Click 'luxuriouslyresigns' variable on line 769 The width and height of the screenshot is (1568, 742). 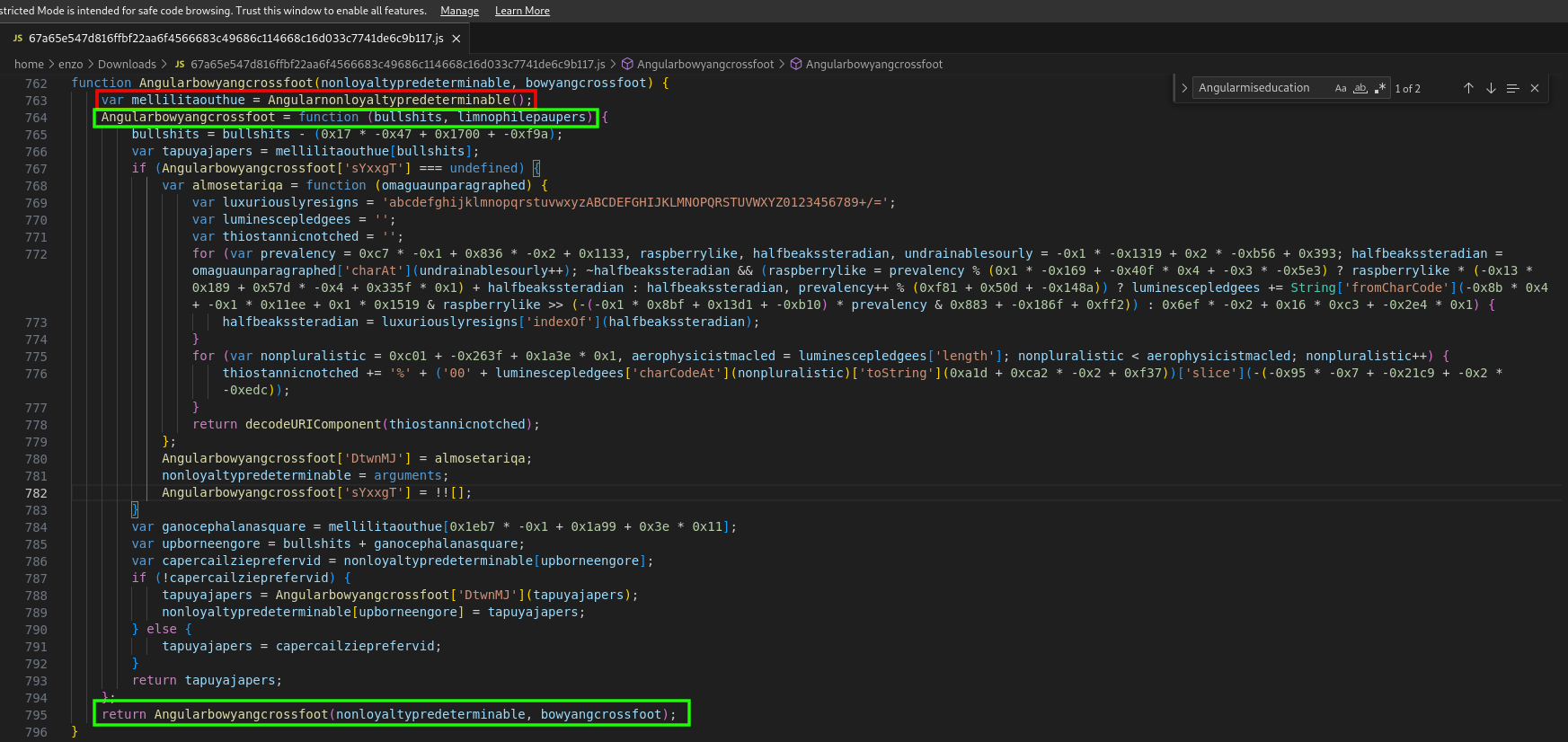pyautogui.click(x=290, y=202)
